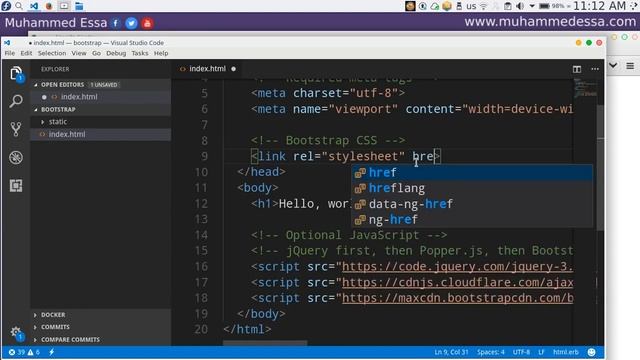Viewport: 640px width, 360px height.
Task: Click the editor minimap
Action: pyautogui.click(x=585, y=88)
